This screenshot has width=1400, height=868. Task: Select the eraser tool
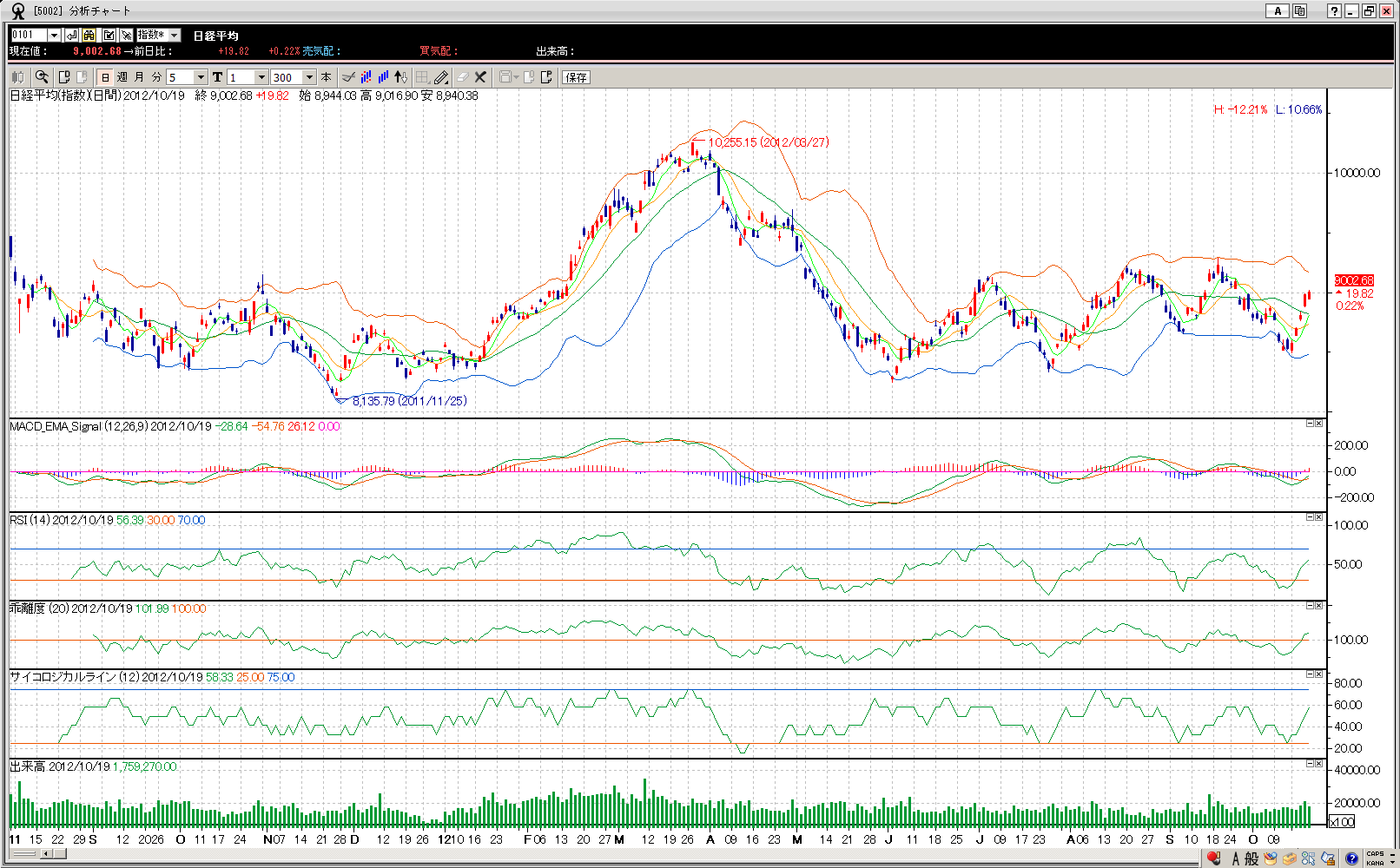tap(462, 77)
